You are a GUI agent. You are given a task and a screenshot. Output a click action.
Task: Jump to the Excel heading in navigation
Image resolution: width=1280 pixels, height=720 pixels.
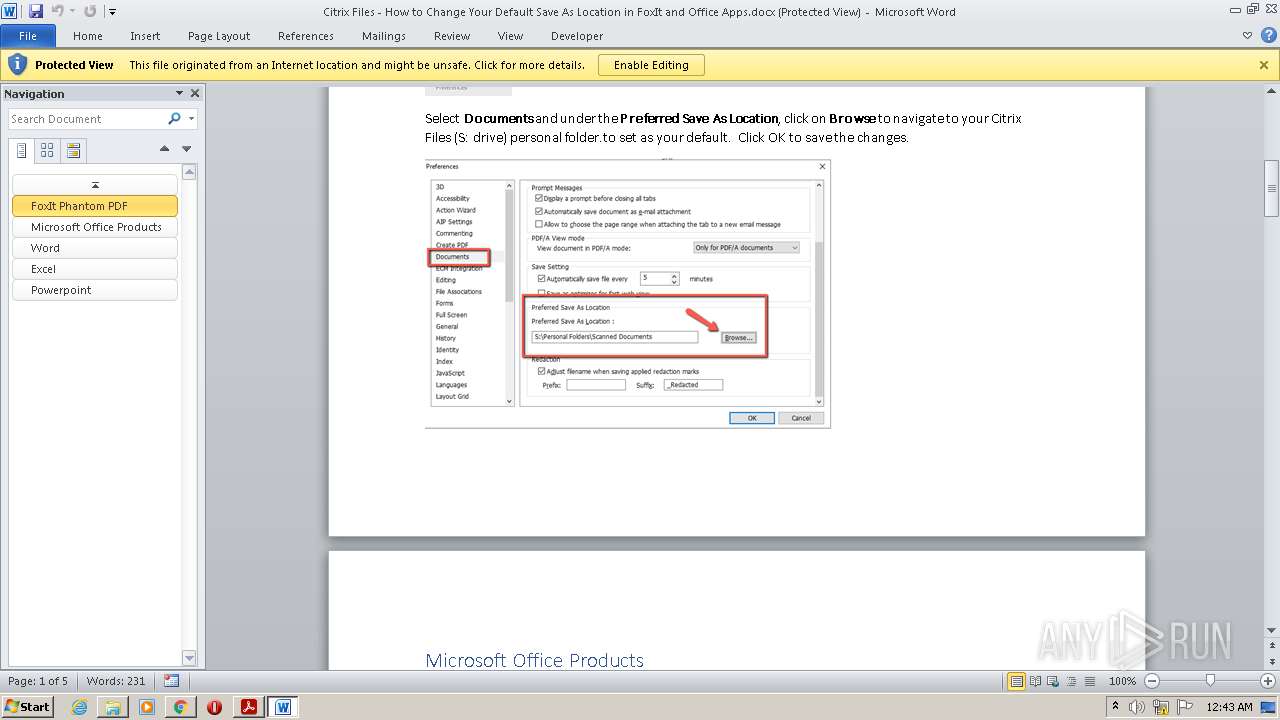point(95,269)
